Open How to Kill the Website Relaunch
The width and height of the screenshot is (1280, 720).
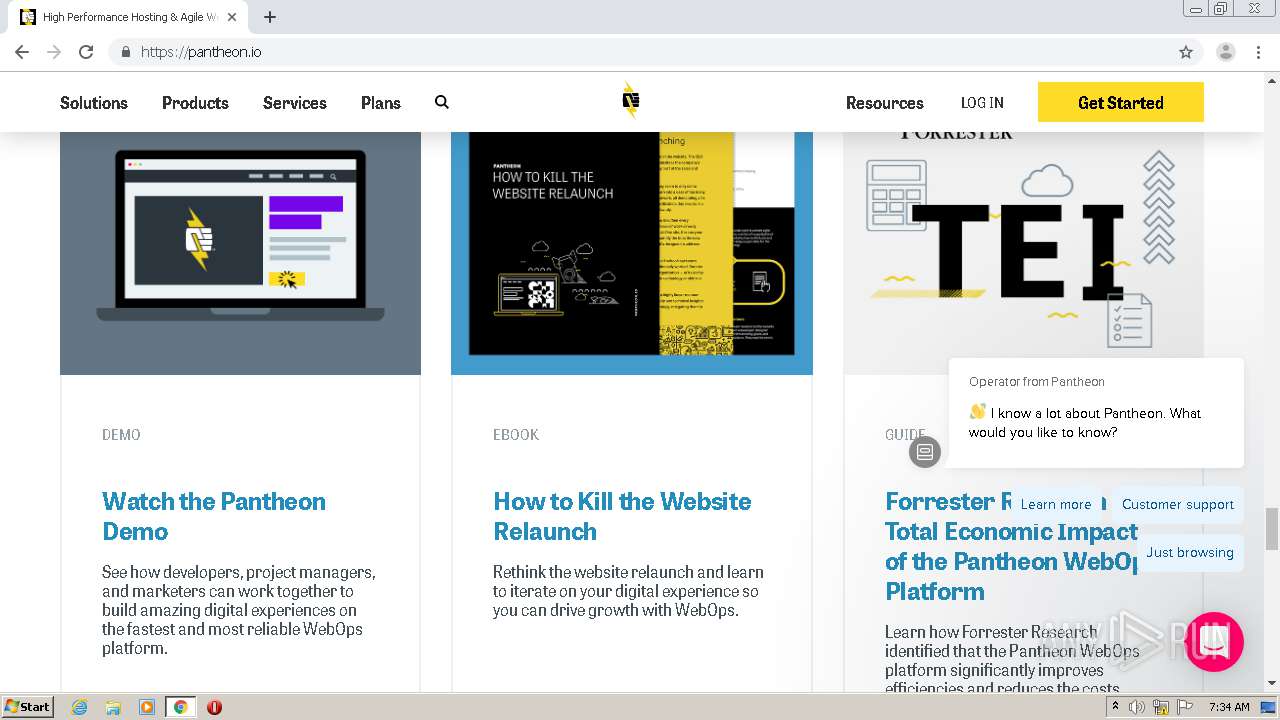click(x=622, y=516)
